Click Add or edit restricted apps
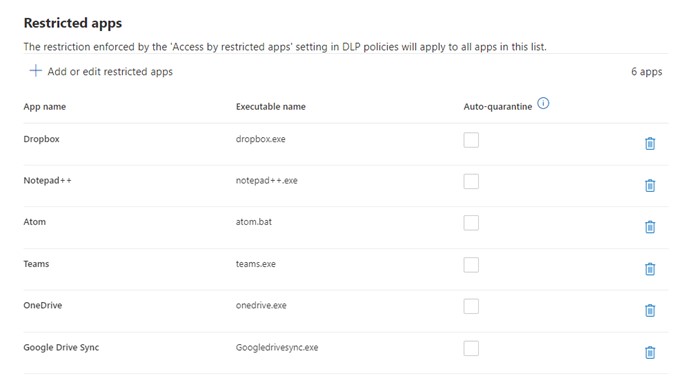This screenshot has height=387, width=690. 110,71
